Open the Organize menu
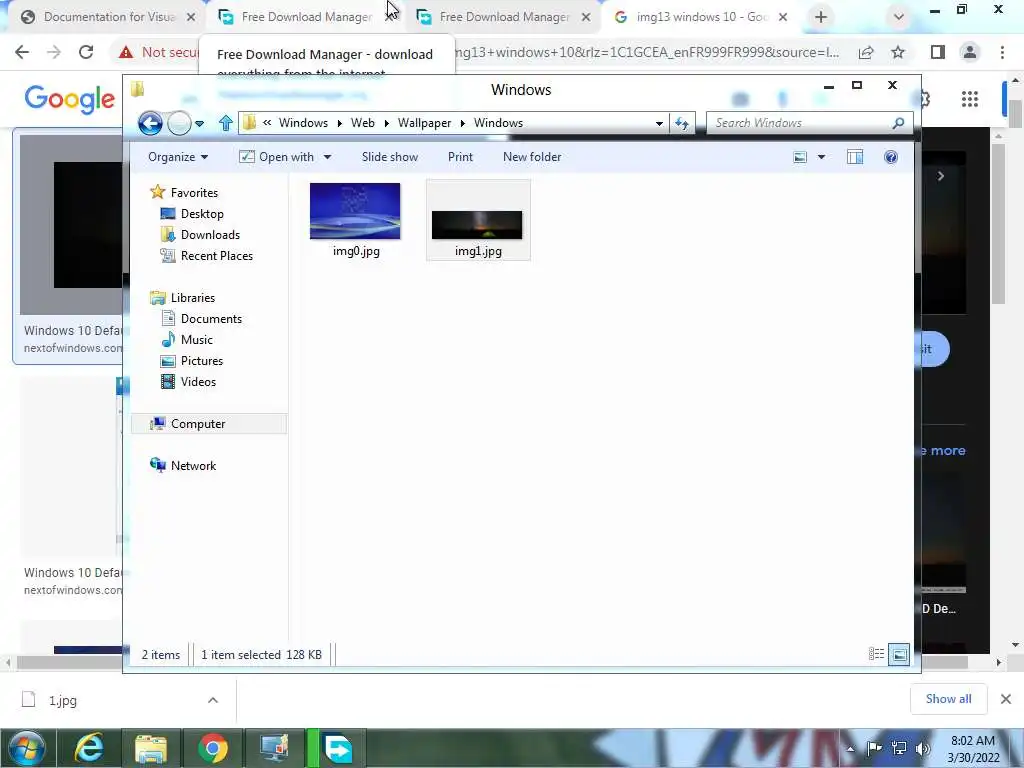 (x=178, y=157)
